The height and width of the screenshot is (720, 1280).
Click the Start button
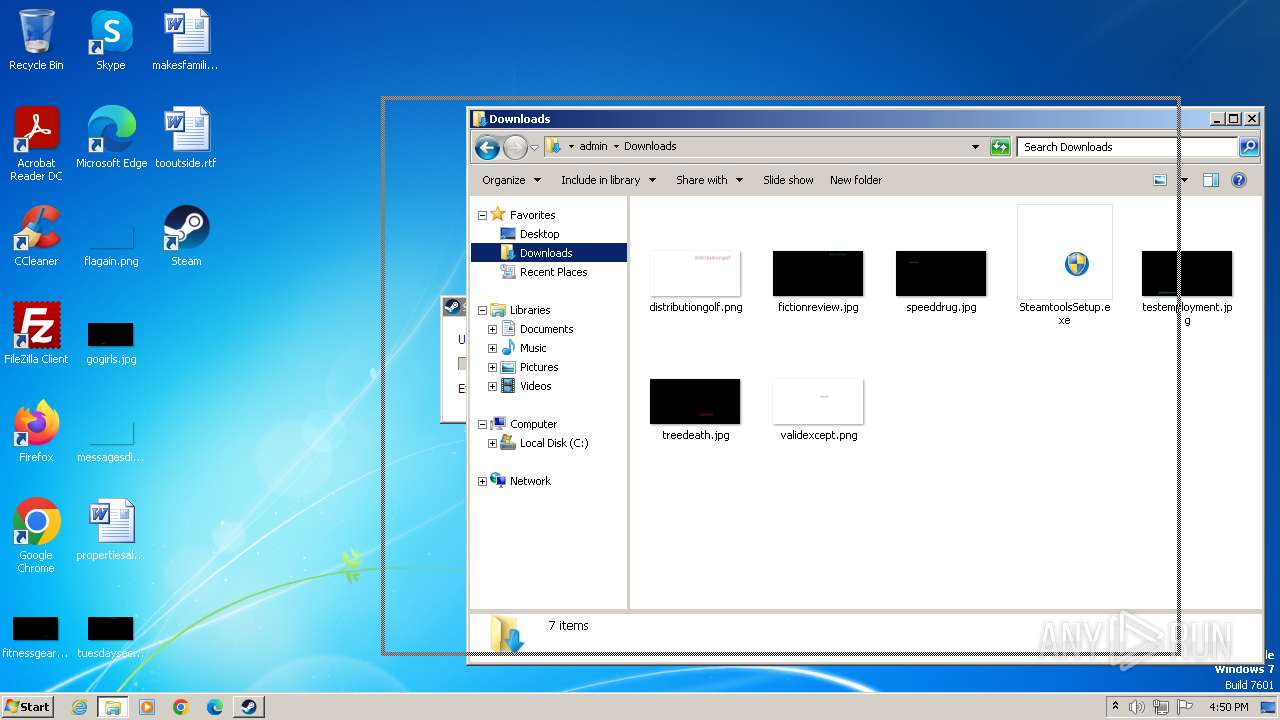pyautogui.click(x=27, y=707)
